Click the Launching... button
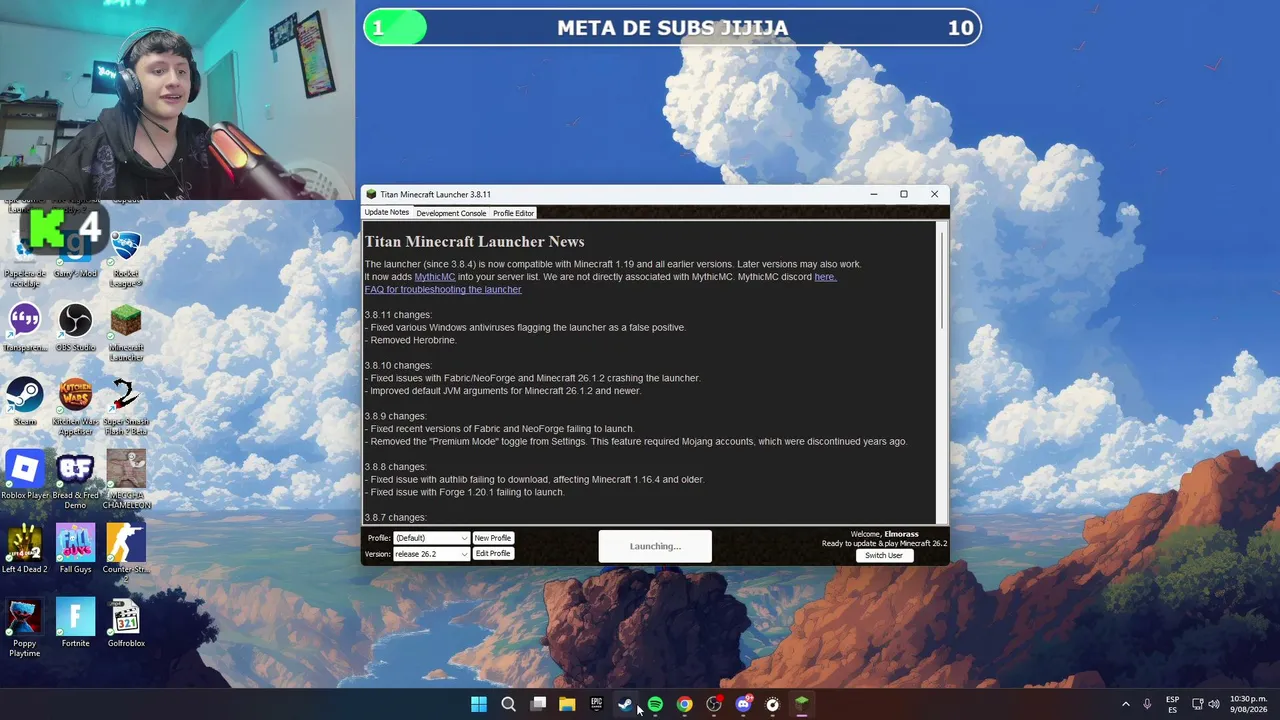 tap(655, 546)
